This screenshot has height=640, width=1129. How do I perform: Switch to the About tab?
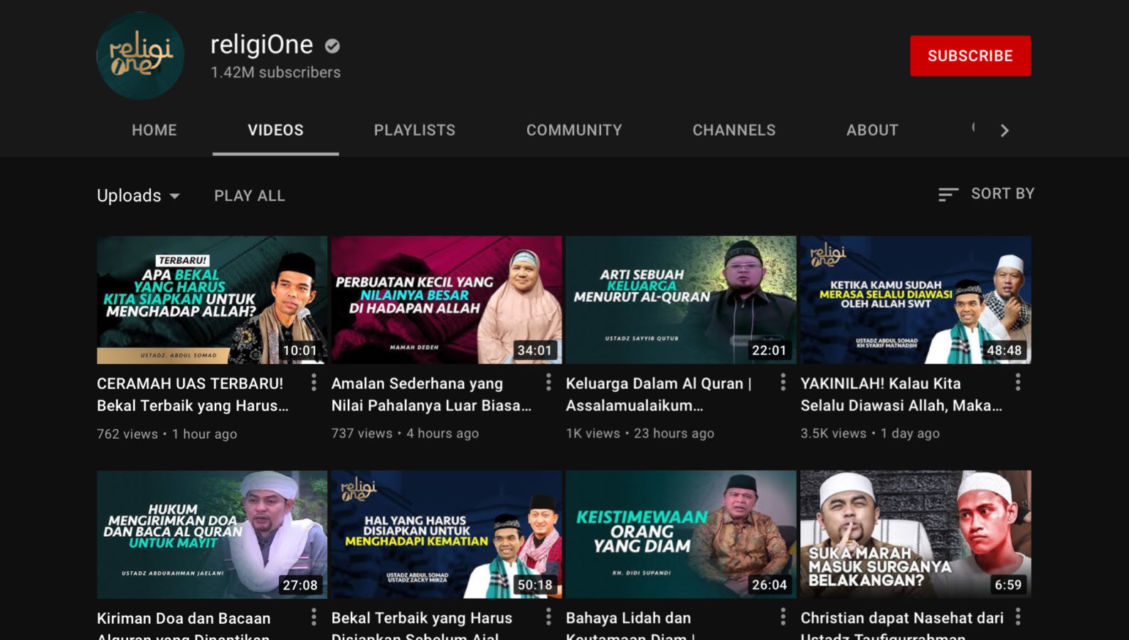[x=872, y=130]
